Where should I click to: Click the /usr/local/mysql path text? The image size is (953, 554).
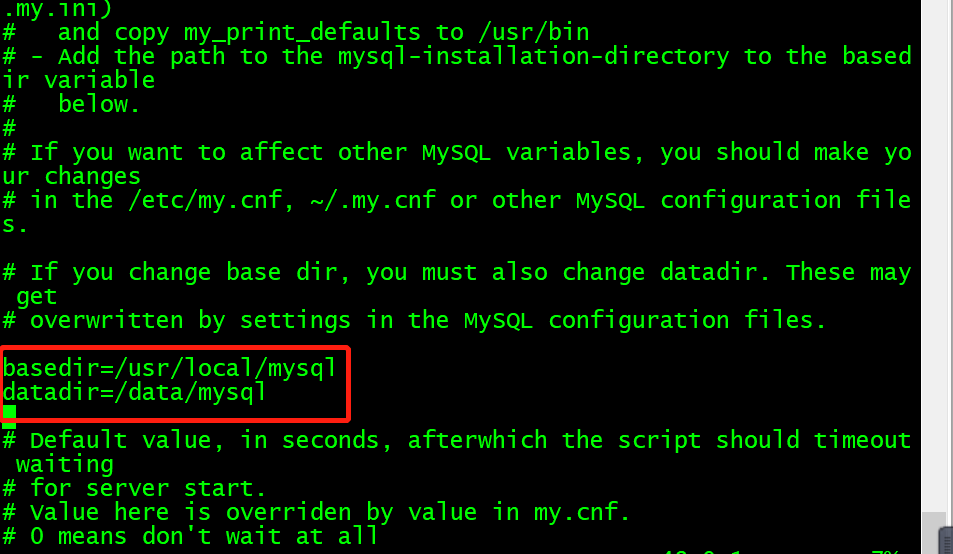point(225,368)
